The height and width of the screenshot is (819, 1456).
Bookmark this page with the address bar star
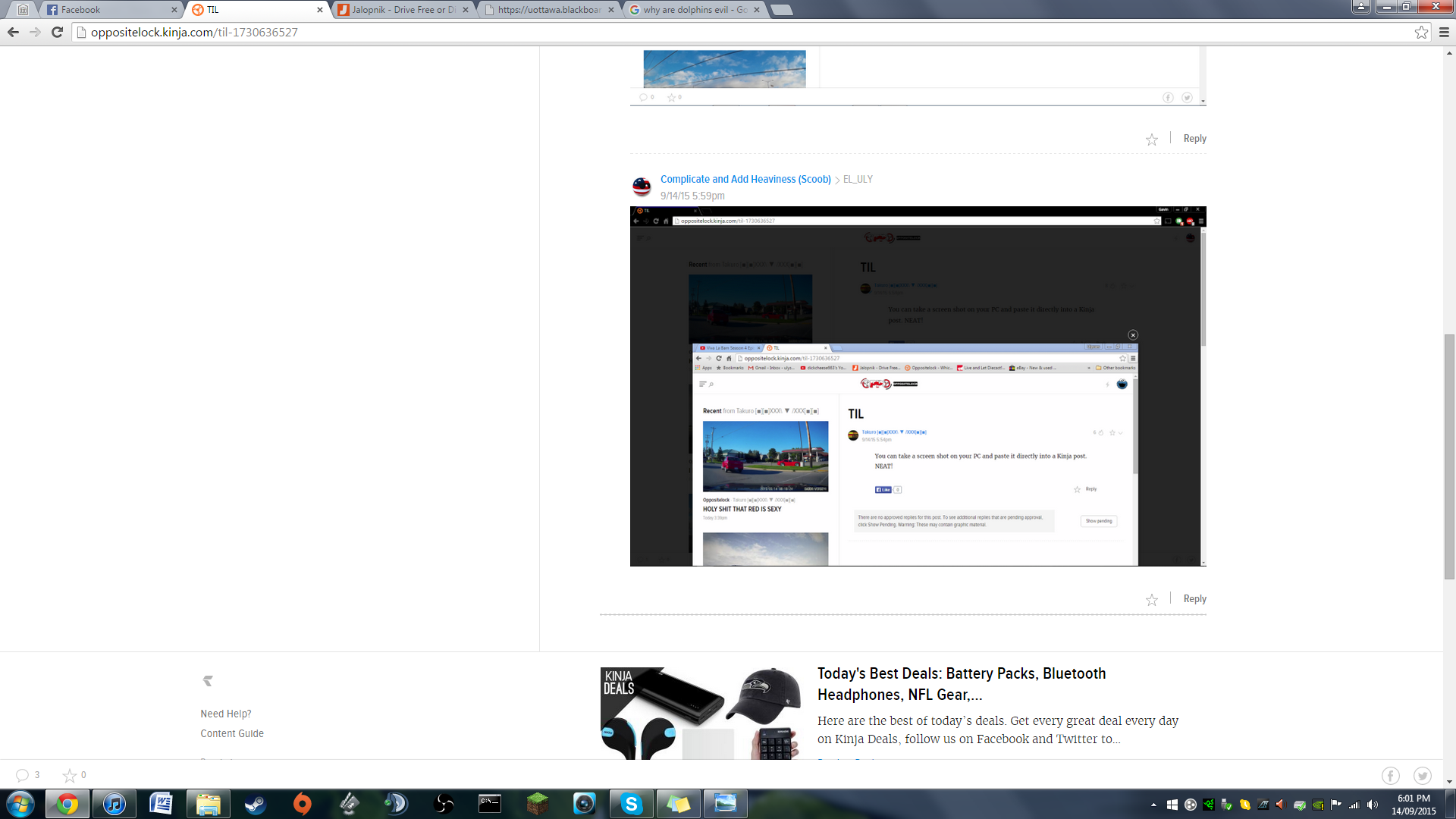(x=1421, y=32)
